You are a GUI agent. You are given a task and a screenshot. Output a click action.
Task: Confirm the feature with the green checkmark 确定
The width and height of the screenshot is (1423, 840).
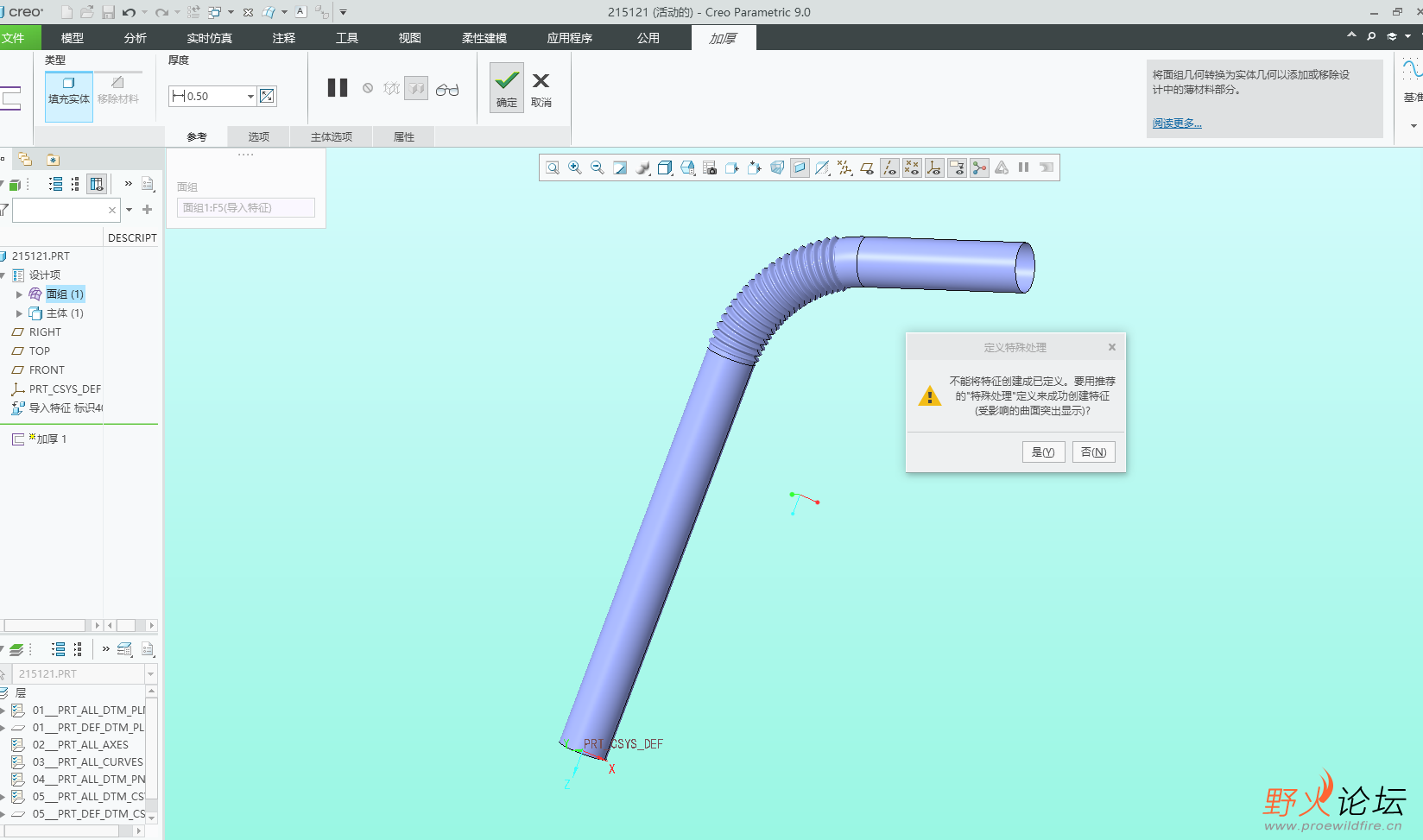pyautogui.click(x=507, y=87)
